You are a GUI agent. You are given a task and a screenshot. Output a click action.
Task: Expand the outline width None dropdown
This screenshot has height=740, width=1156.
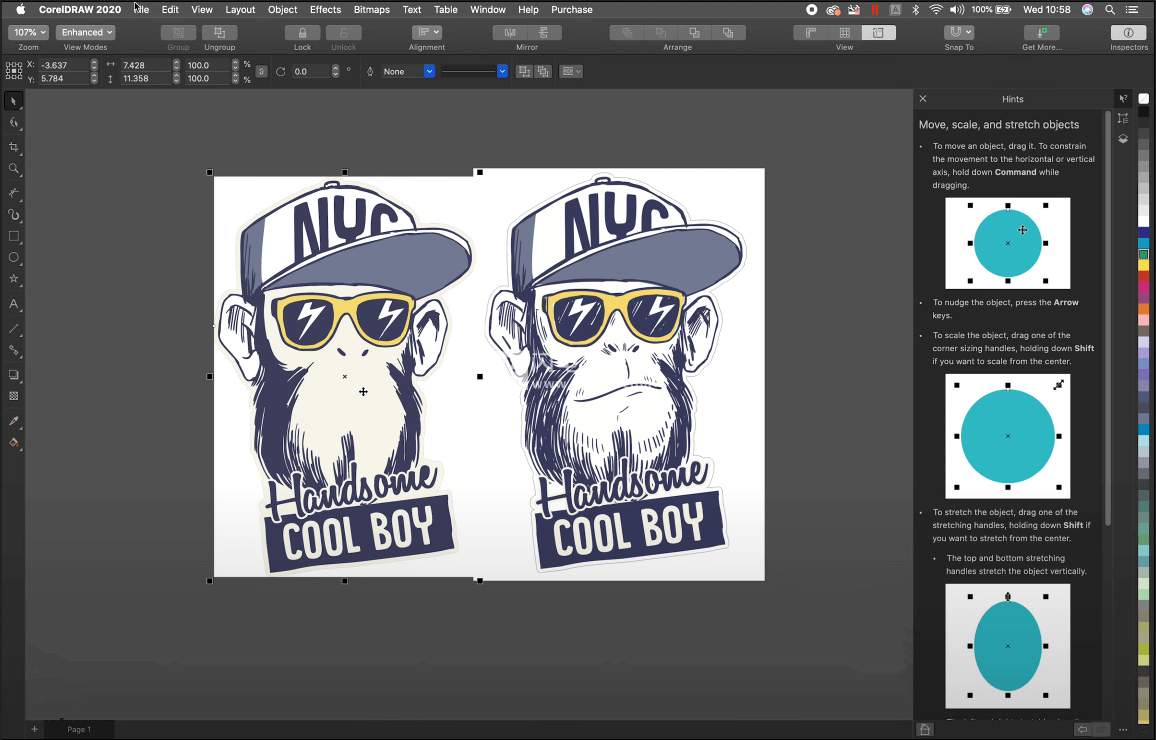(x=429, y=72)
